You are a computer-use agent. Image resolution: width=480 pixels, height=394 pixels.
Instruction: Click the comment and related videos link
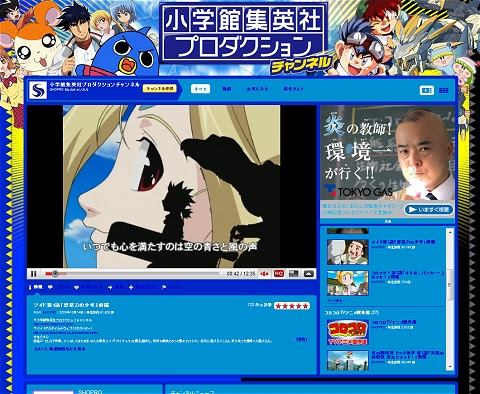coord(59,349)
